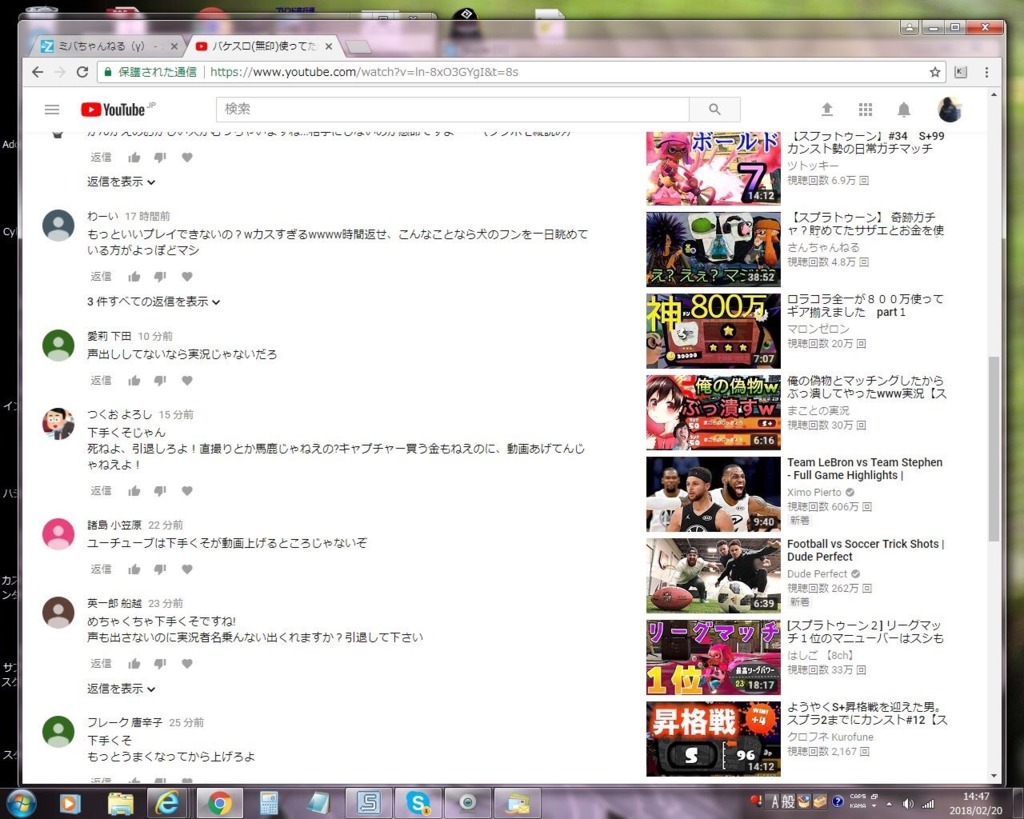Heart the comment by つくお よろし
Screen dimensions: 1024x819
pyautogui.click(x=187, y=490)
